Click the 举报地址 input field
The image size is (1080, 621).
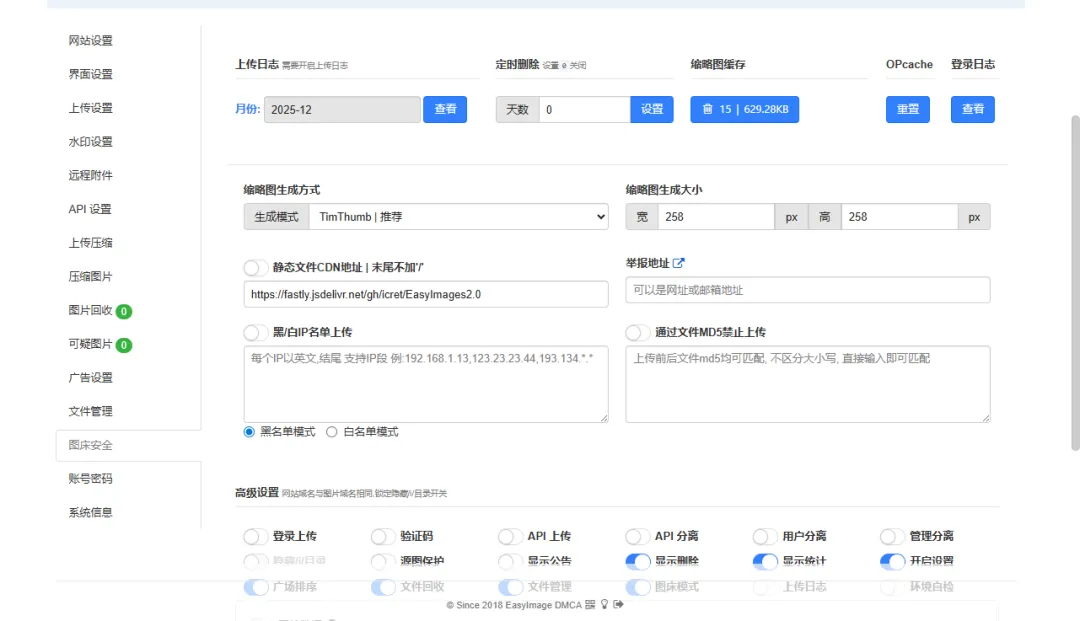pos(807,290)
